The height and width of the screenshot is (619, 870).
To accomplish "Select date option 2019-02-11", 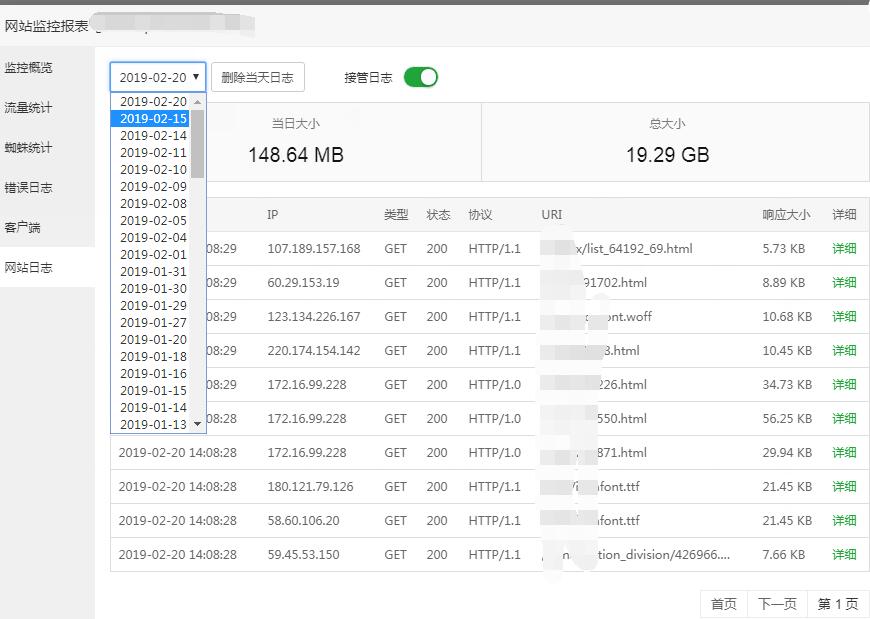I will click(150, 153).
